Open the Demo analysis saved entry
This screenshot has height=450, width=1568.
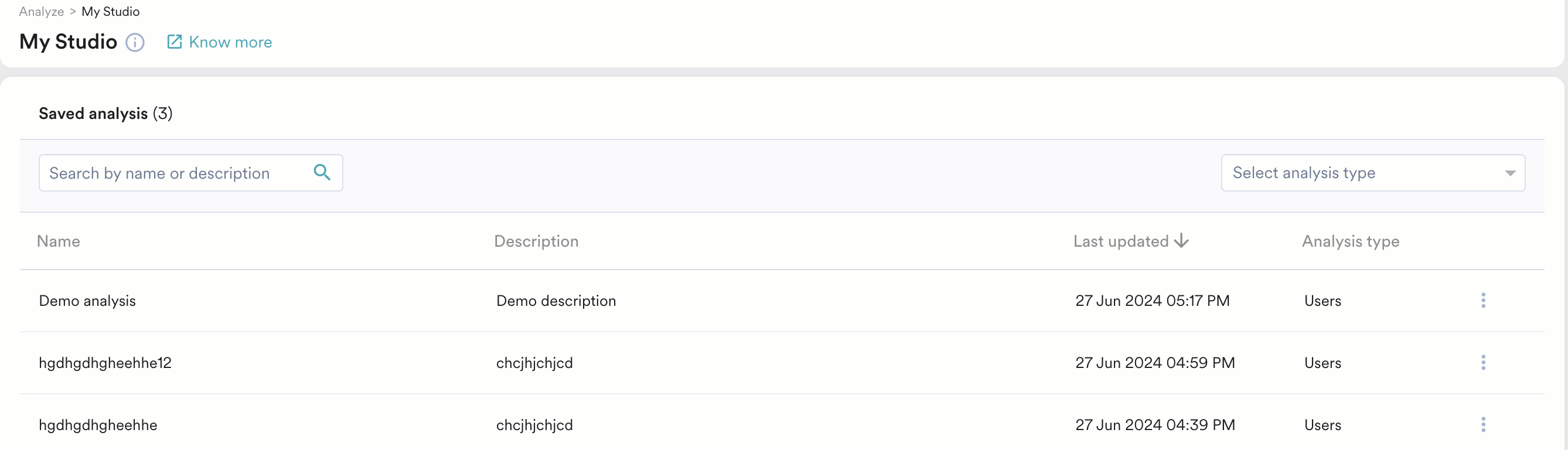pos(87,301)
